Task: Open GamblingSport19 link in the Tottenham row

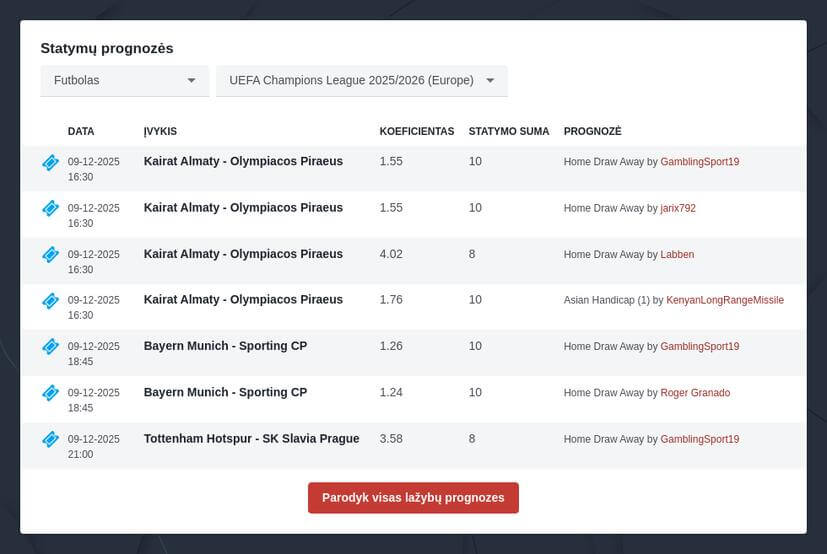Action: click(x=699, y=439)
